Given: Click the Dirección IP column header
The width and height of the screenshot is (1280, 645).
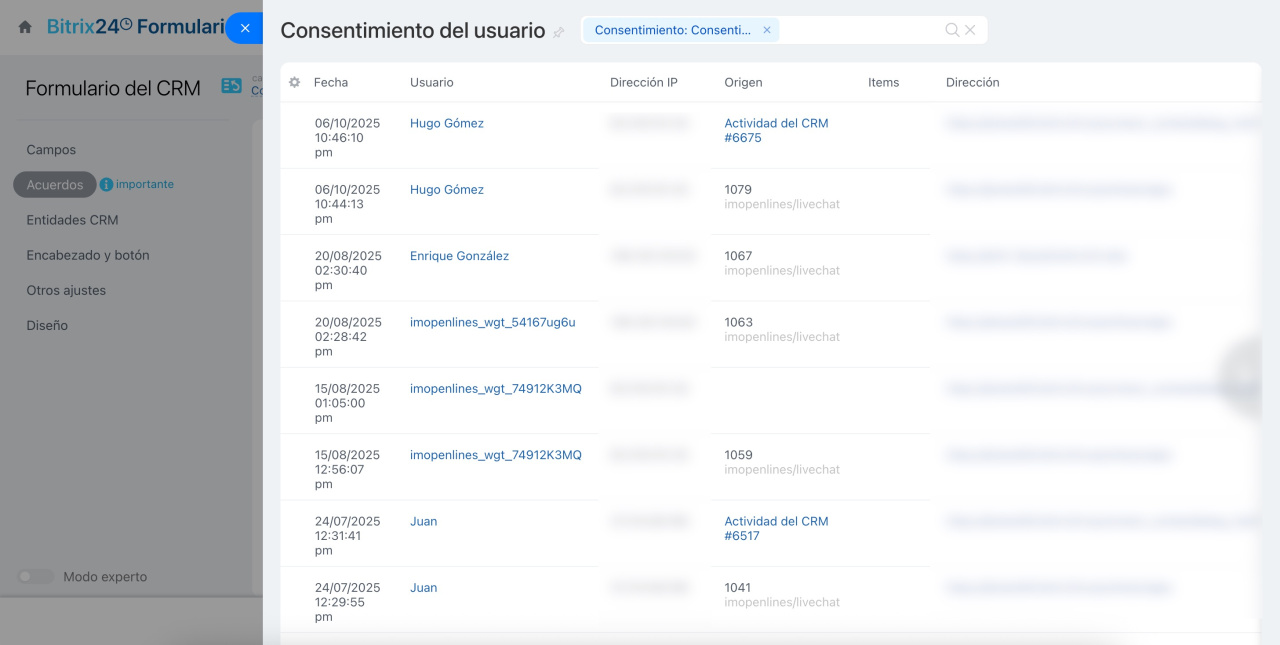Looking at the screenshot, I should pyautogui.click(x=644, y=82).
